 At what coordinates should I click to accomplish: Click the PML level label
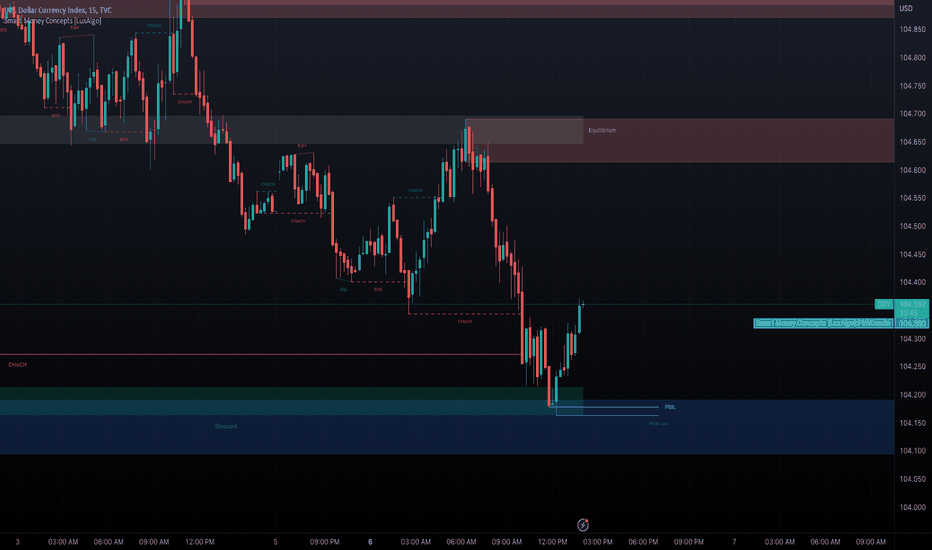click(670, 407)
